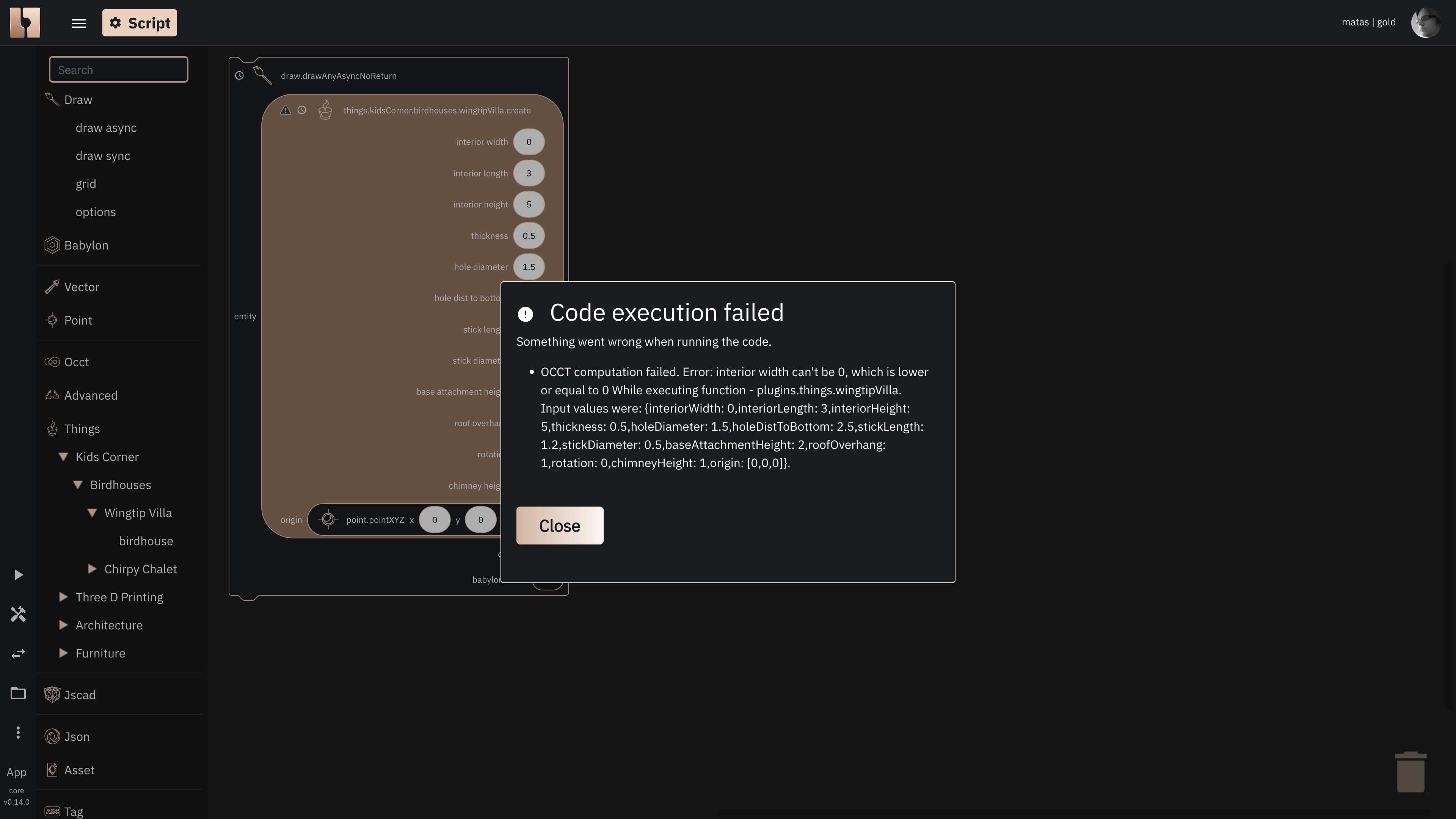
Task: Open the Jscad category icon
Action: click(x=52, y=695)
